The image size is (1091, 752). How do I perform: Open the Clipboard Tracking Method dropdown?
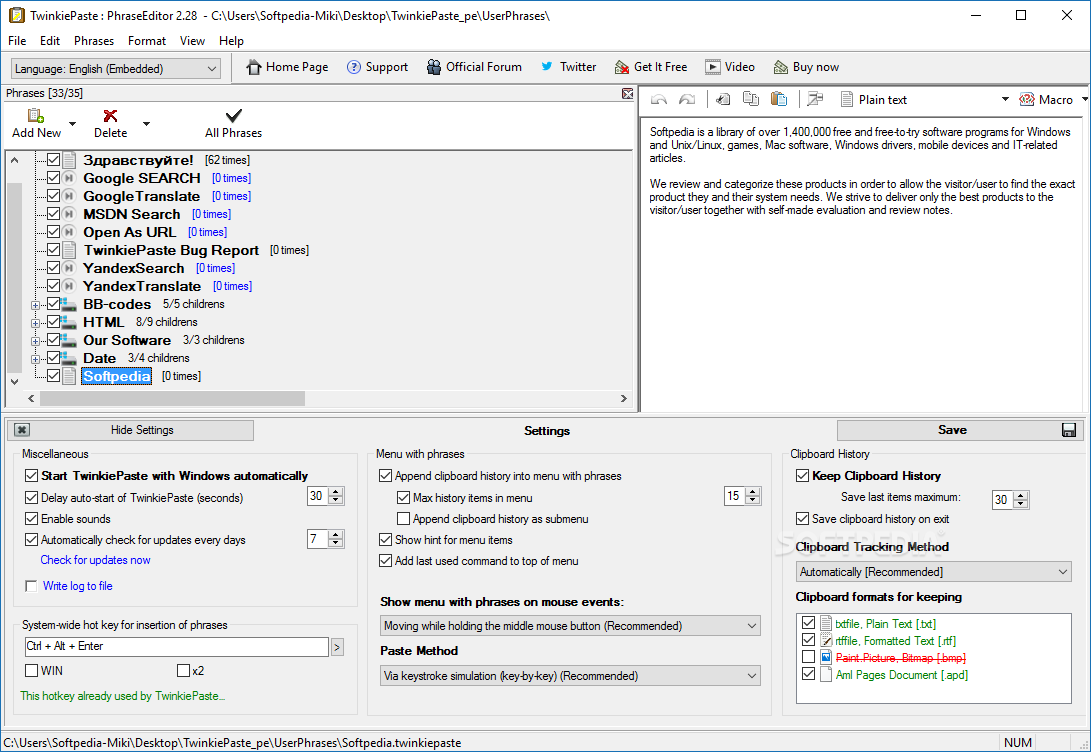coord(933,572)
